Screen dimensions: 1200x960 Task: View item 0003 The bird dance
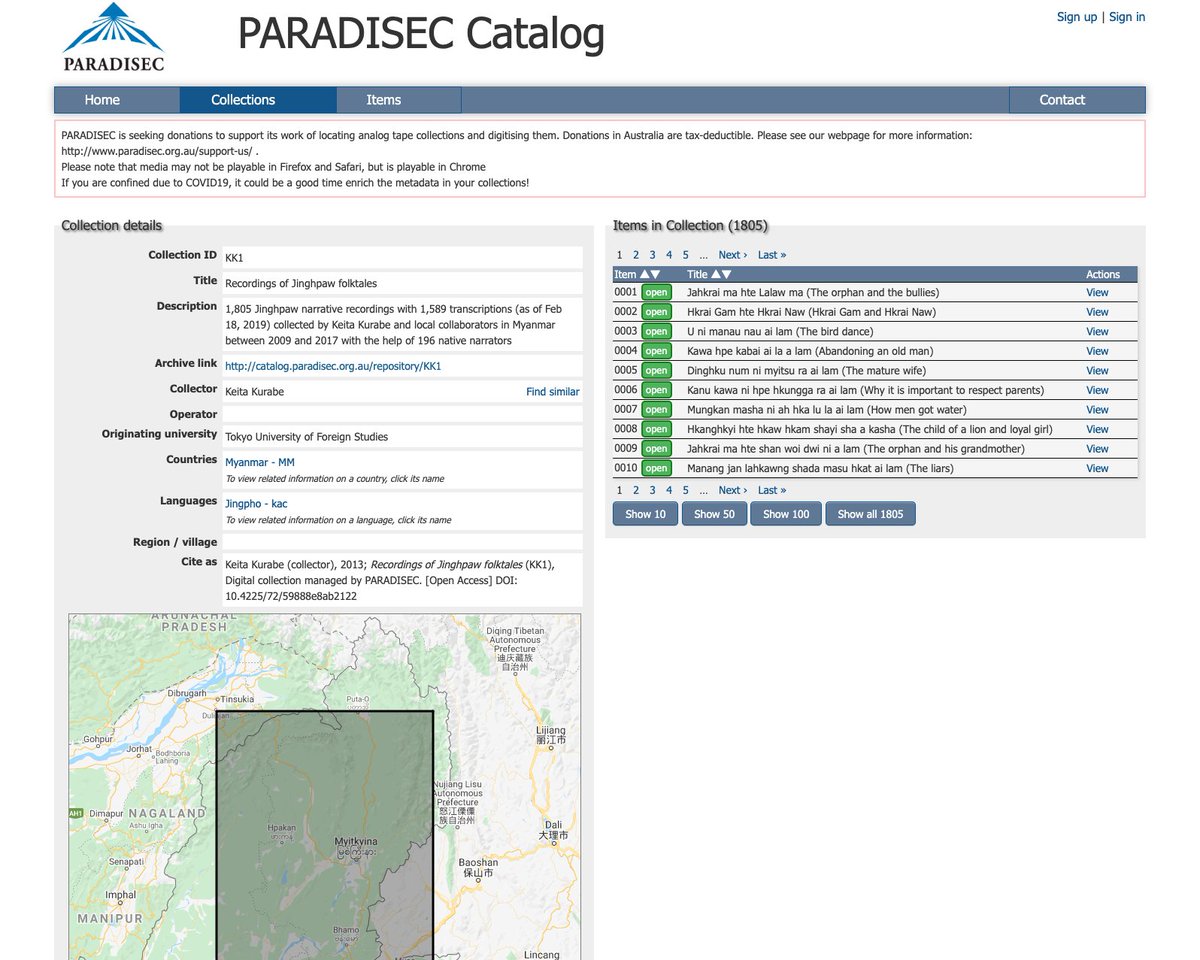[1097, 332]
